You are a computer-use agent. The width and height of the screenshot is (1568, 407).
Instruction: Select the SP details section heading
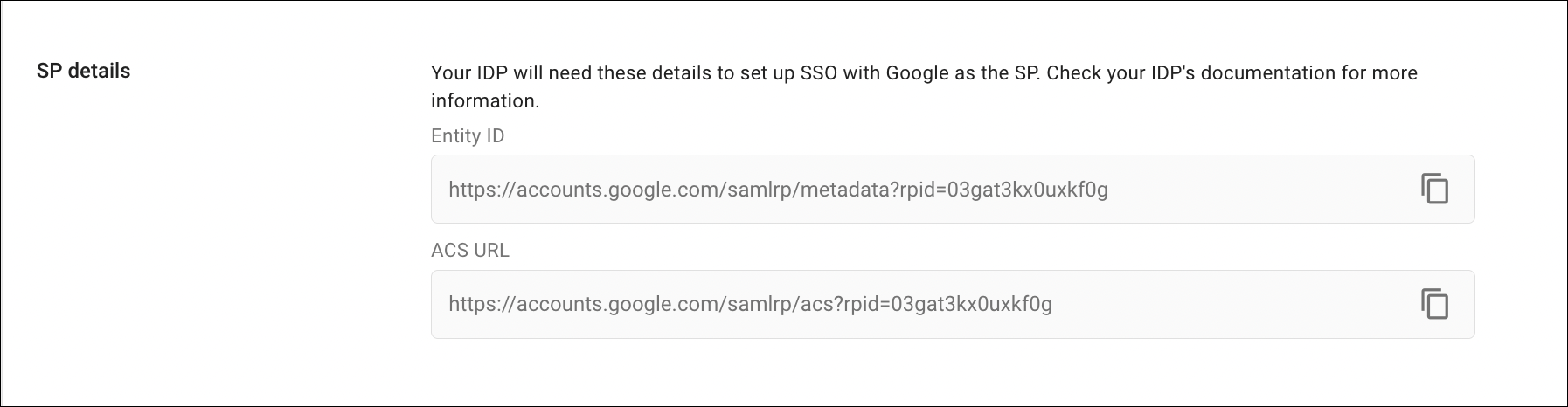pyautogui.click(x=83, y=72)
